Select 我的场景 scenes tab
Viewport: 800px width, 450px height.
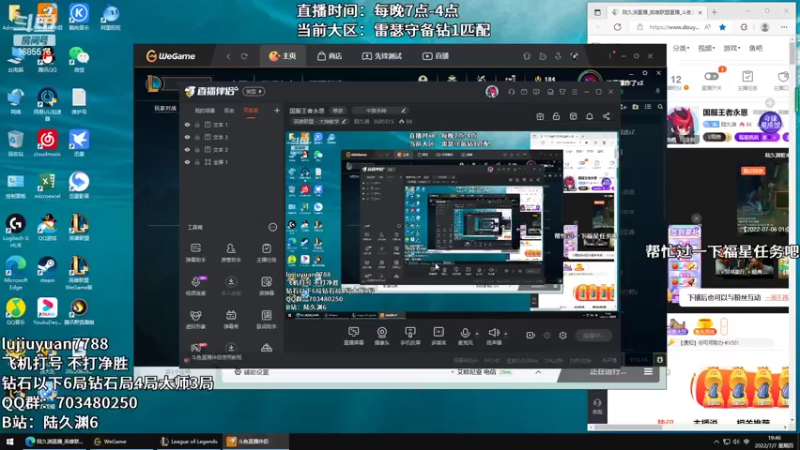click(x=205, y=111)
